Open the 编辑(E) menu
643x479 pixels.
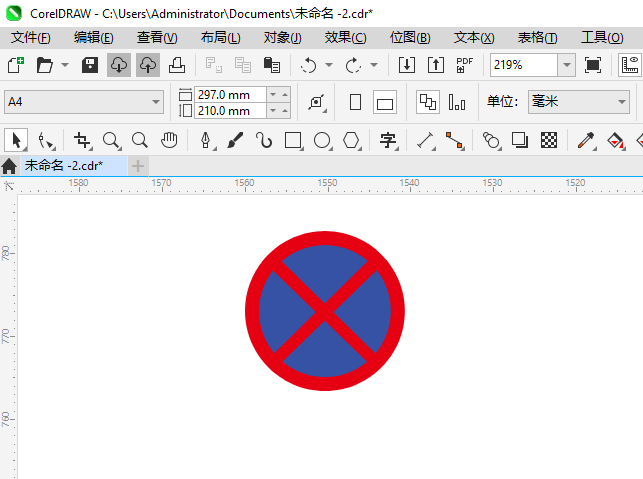coord(93,38)
